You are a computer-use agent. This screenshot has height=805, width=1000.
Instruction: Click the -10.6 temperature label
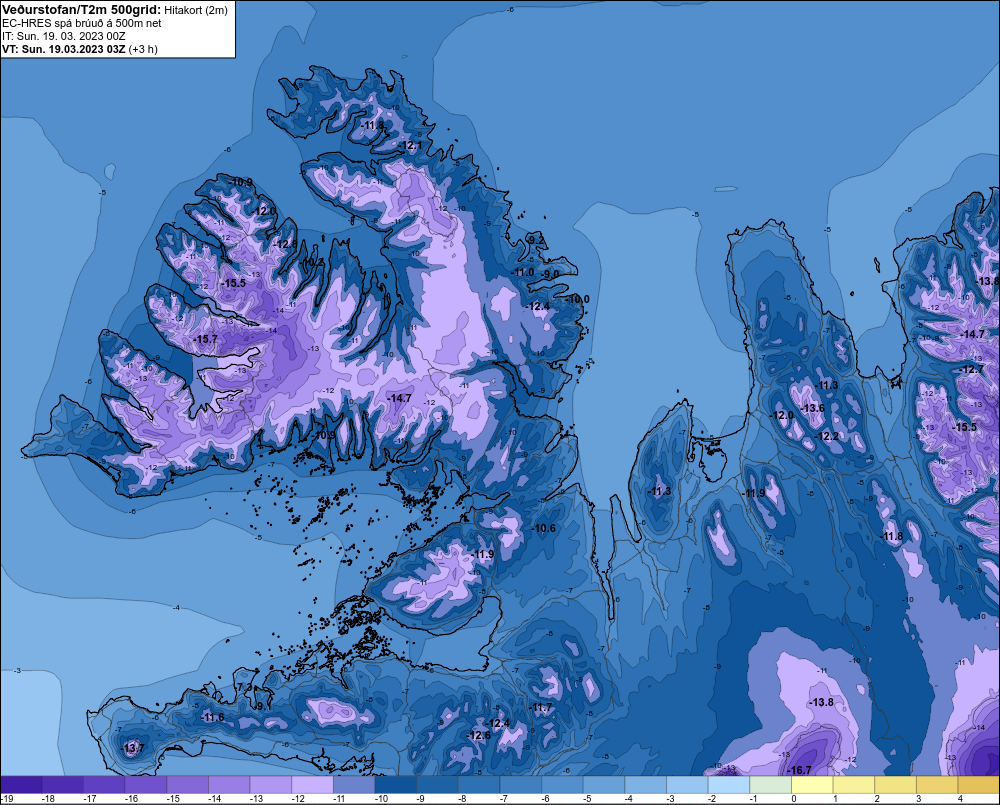tap(543, 528)
